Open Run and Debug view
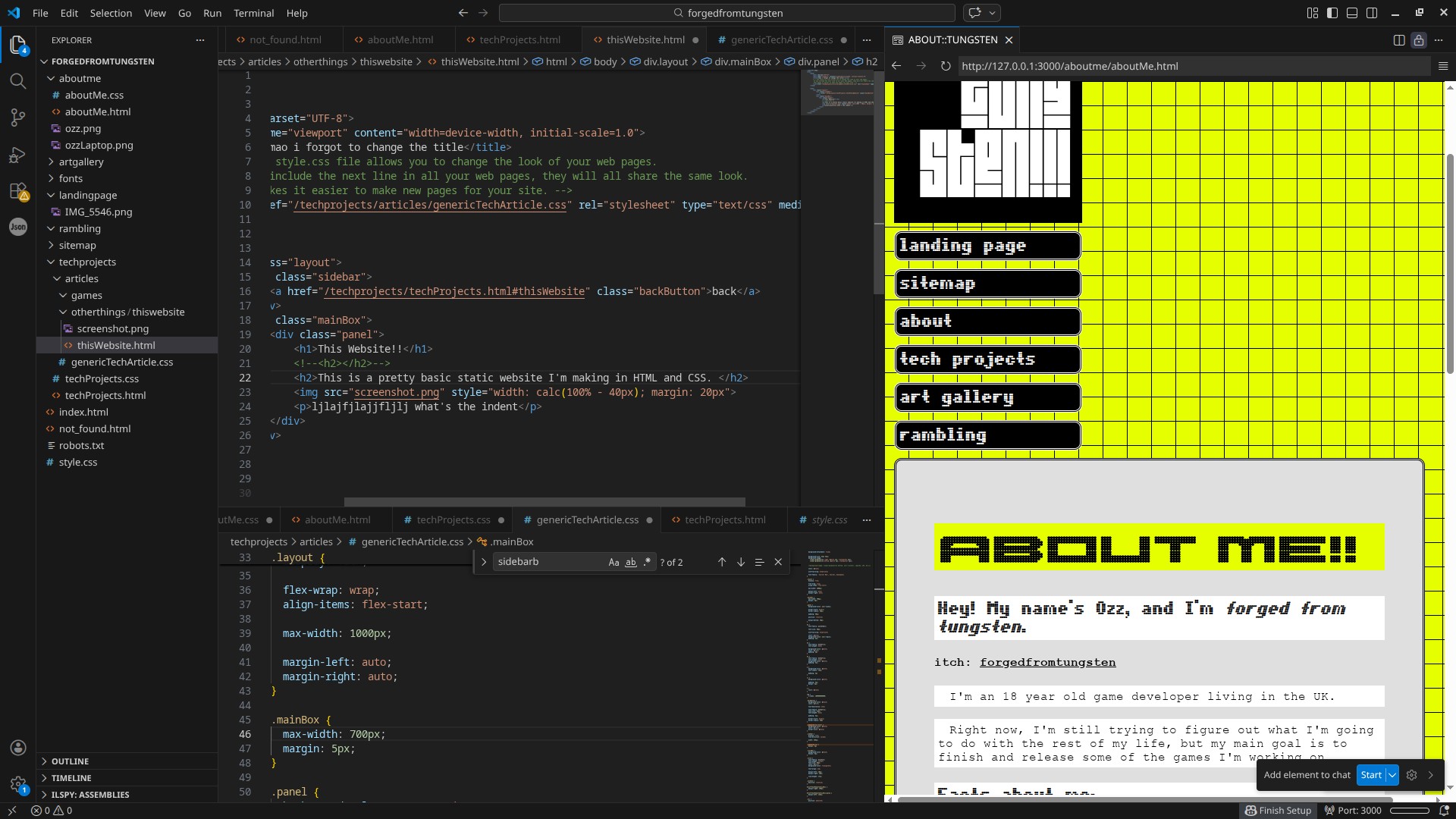1456x819 pixels. pos(17,155)
